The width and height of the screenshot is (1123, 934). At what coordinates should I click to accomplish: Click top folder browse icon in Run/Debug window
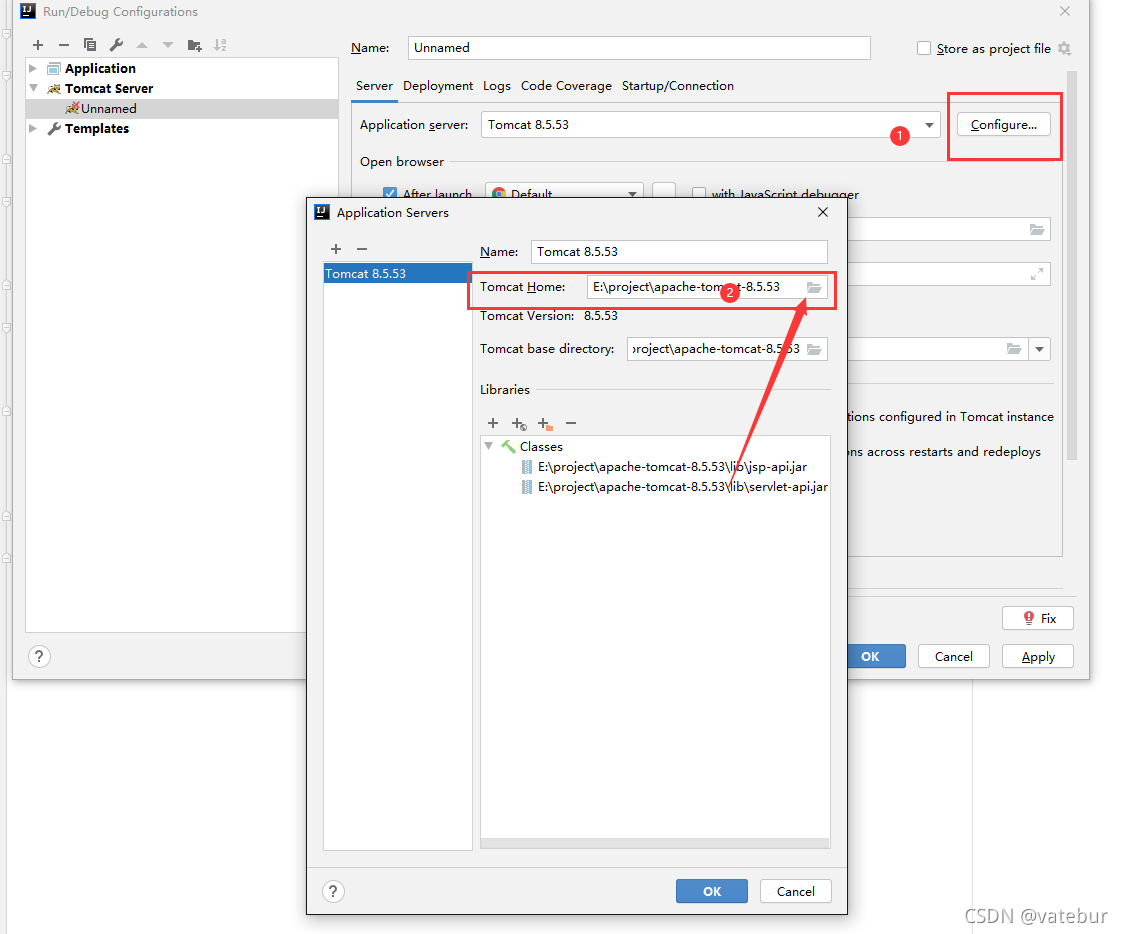pos(1036,229)
